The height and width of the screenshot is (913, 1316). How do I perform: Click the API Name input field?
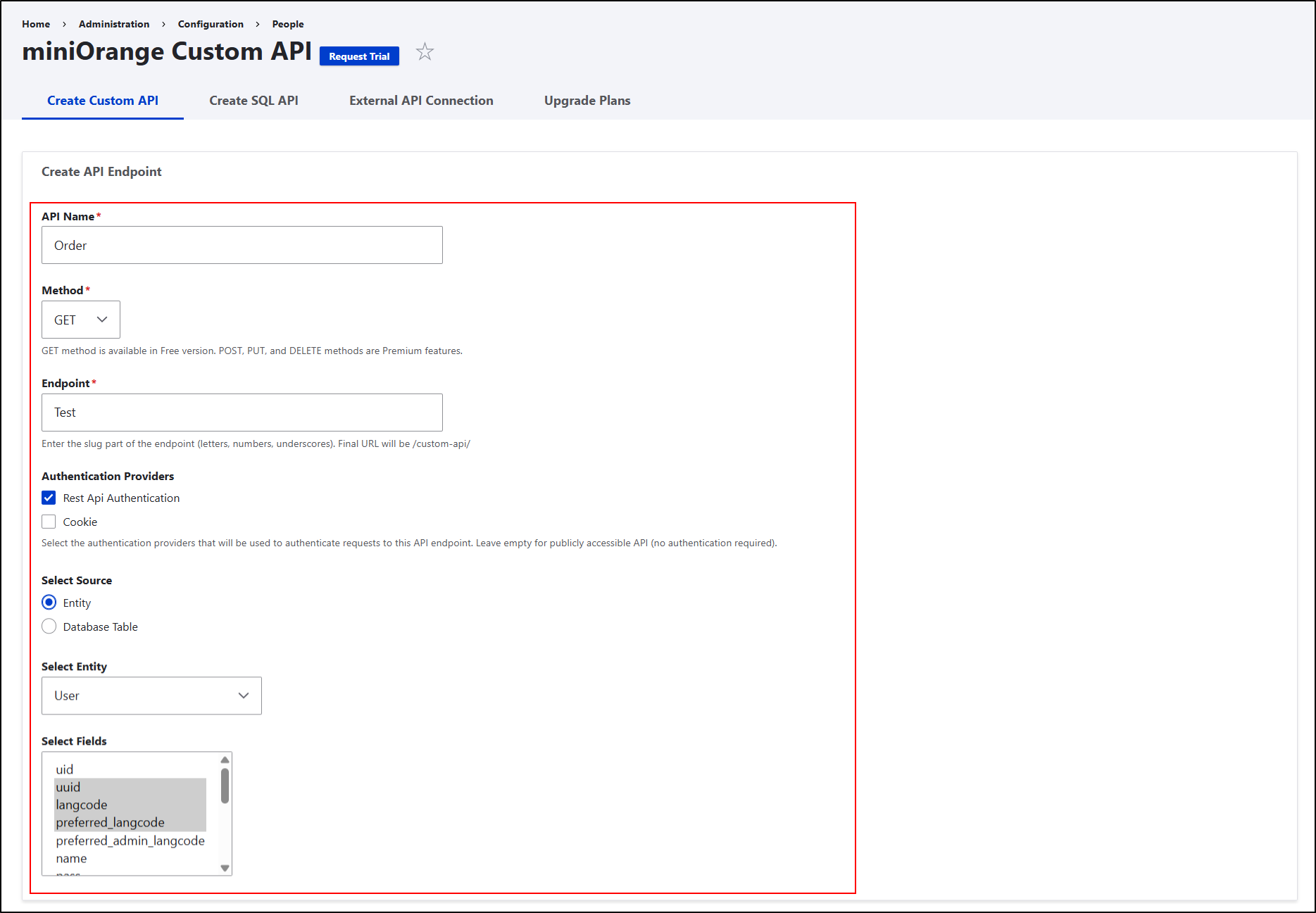click(242, 245)
